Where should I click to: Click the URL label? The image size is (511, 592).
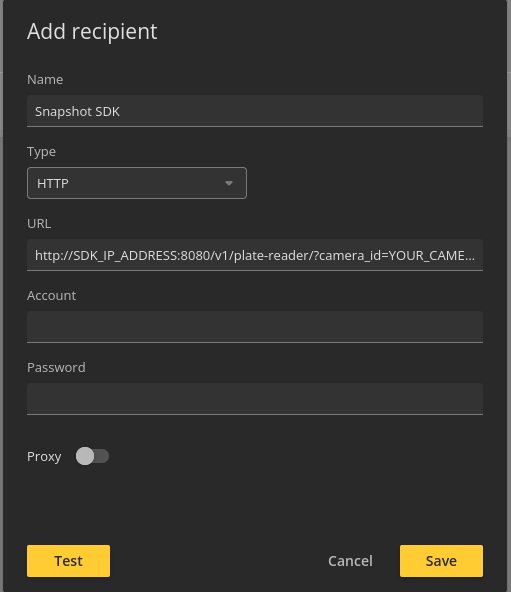(x=39, y=224)
